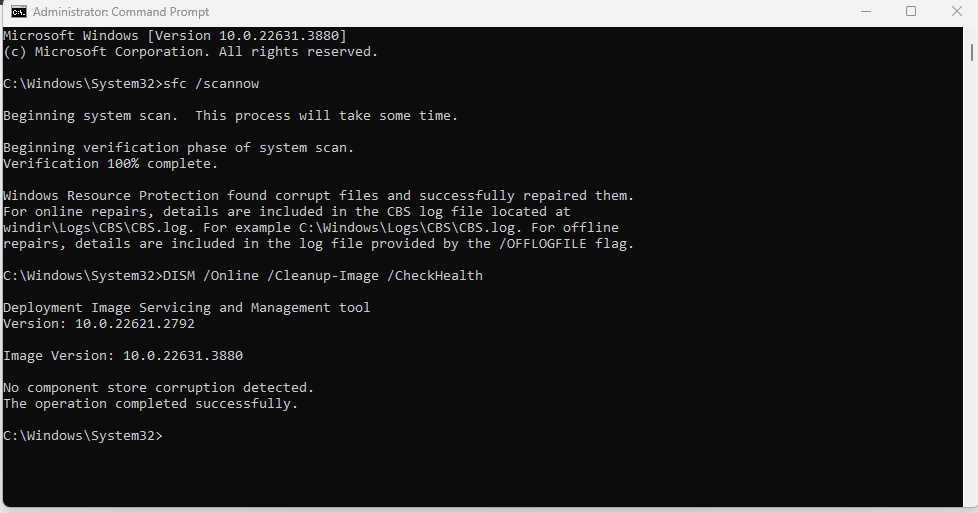Image resolution: width=978 pixels, height=513 pixels.
Task: Click The operation completed successfully line
Action: [150, 404]
